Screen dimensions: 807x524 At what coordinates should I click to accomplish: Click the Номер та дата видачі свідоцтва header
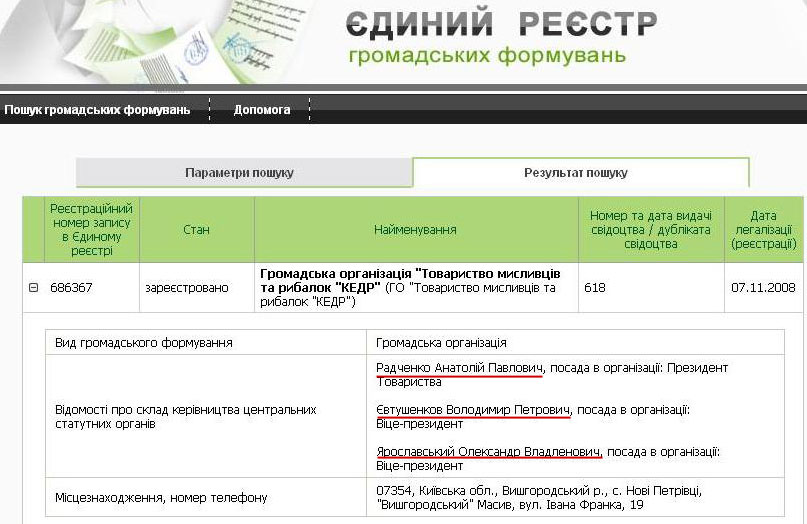tap(650, 230)
